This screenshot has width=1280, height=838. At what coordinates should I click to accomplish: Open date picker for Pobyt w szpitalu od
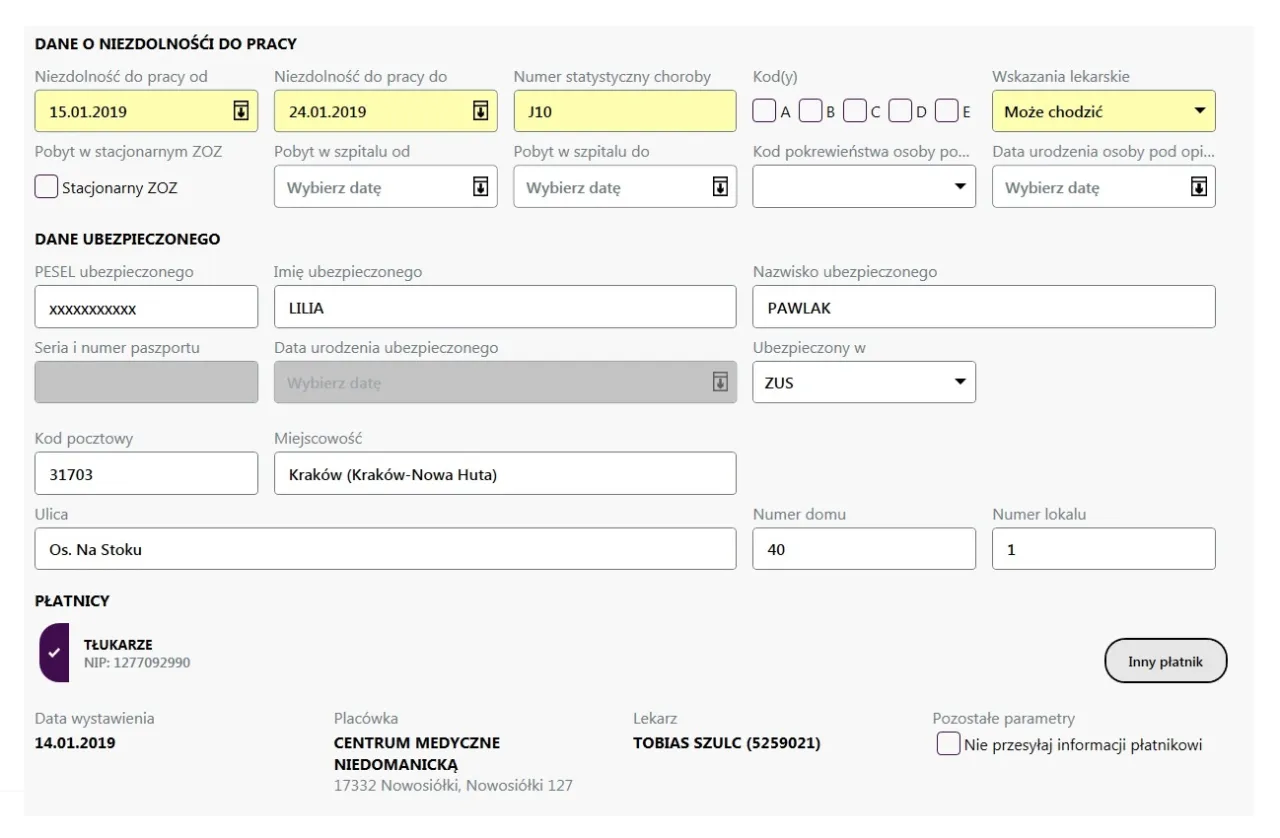point(480,187)
